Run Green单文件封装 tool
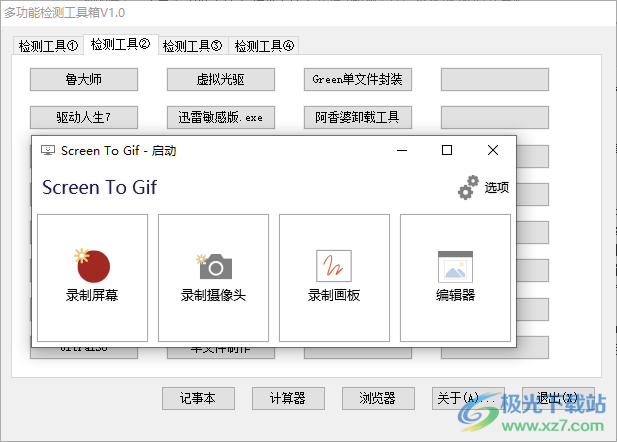The height and width of the screenshot is (442, 617). [358, 80]
